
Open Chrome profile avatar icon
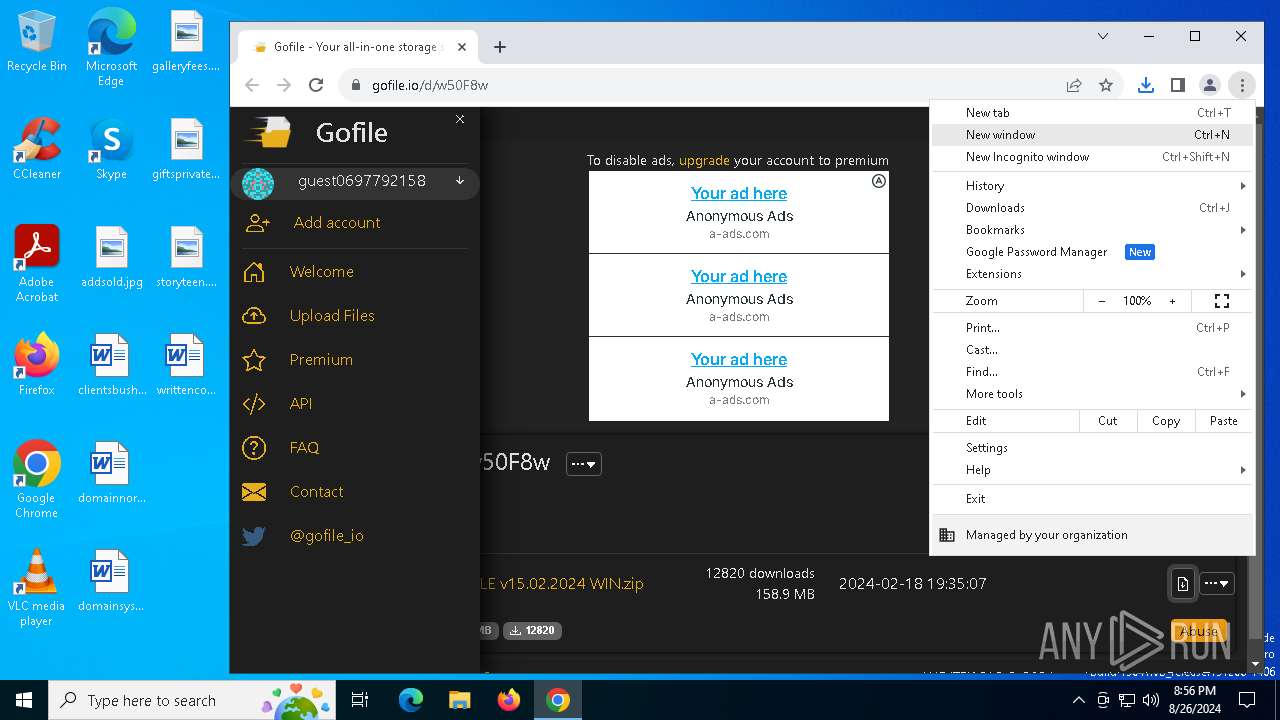[x=1210, y=85]
